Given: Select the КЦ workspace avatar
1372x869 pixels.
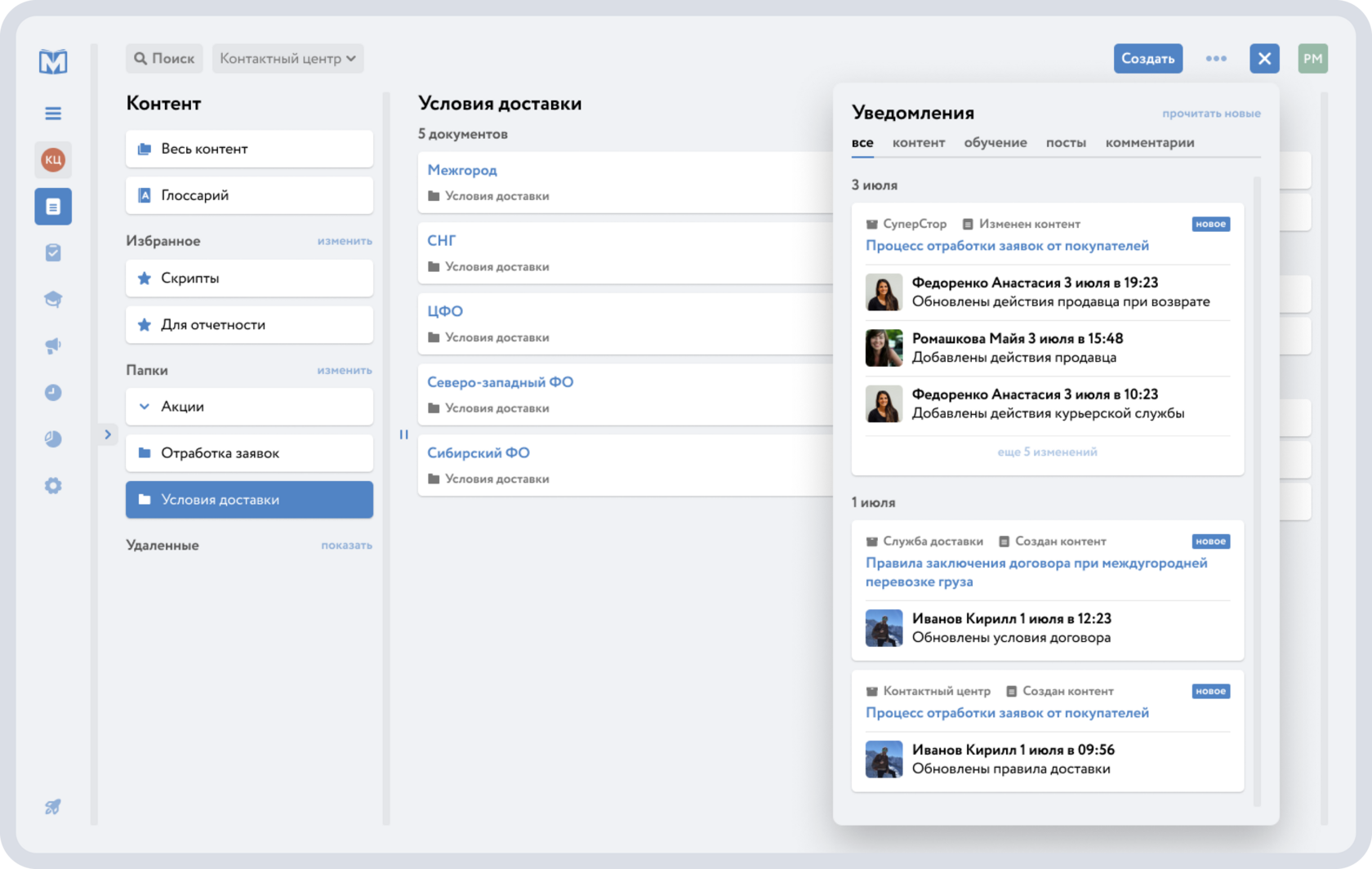Looking at the screenshot, I should point(53,159).
